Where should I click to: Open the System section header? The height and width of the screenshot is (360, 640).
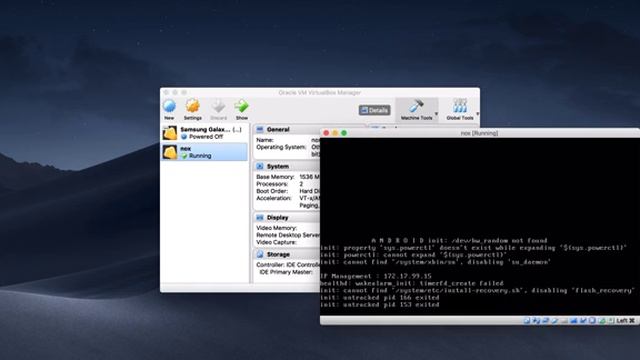(287, 167)
